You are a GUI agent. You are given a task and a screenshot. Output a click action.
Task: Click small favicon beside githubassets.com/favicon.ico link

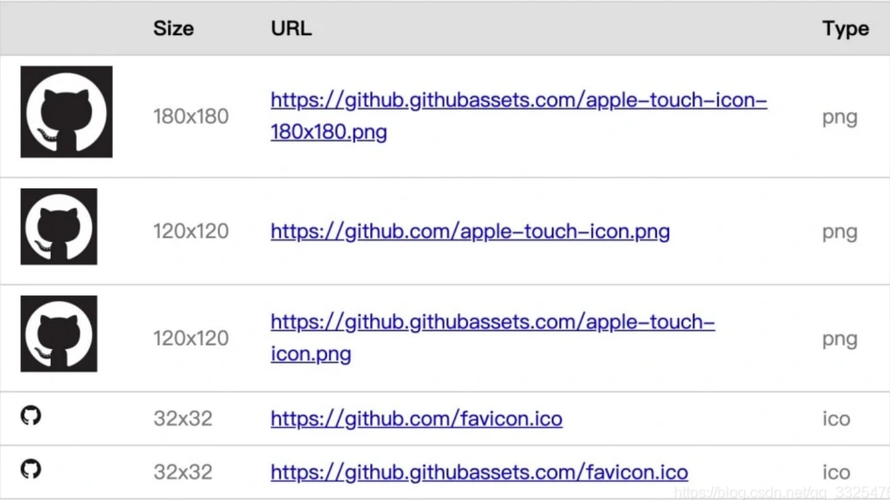click(31, 468)
